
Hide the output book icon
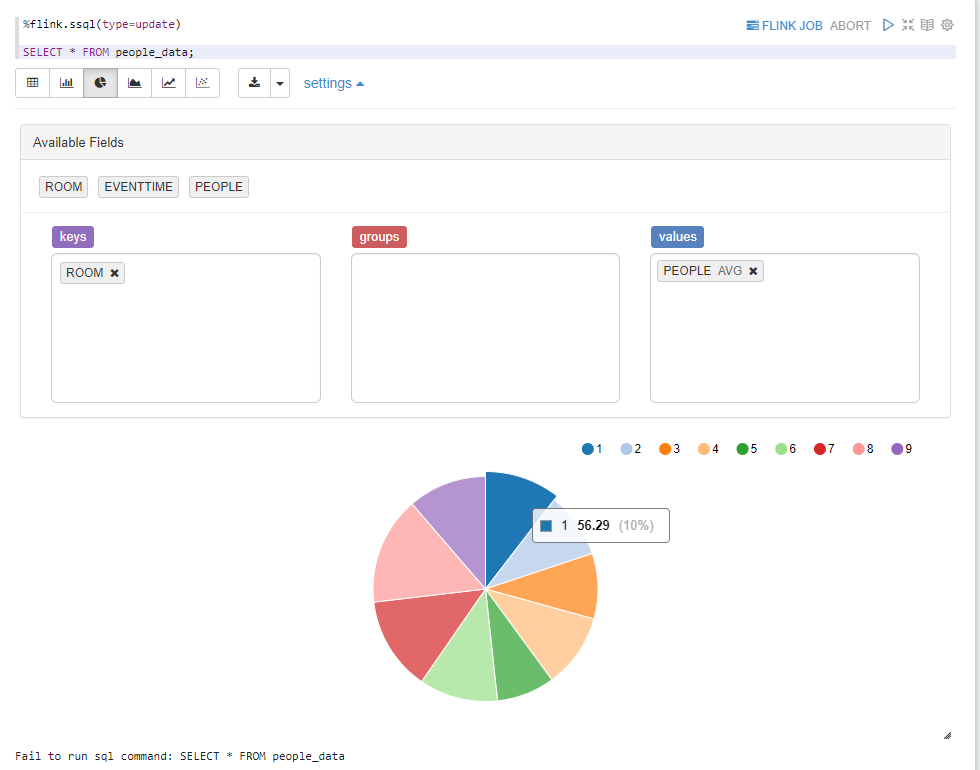click(928, 25)
